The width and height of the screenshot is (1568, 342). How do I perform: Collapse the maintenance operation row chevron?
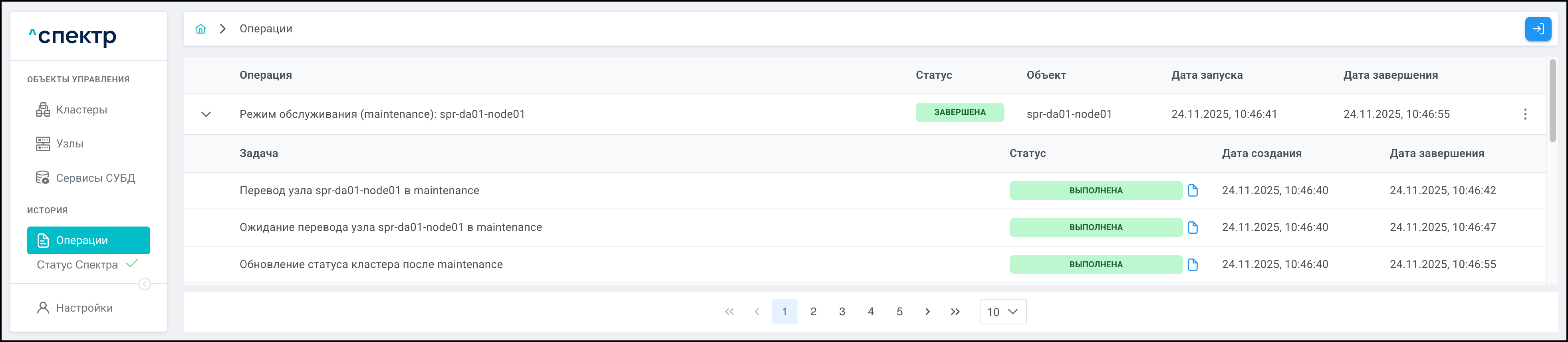206,114
